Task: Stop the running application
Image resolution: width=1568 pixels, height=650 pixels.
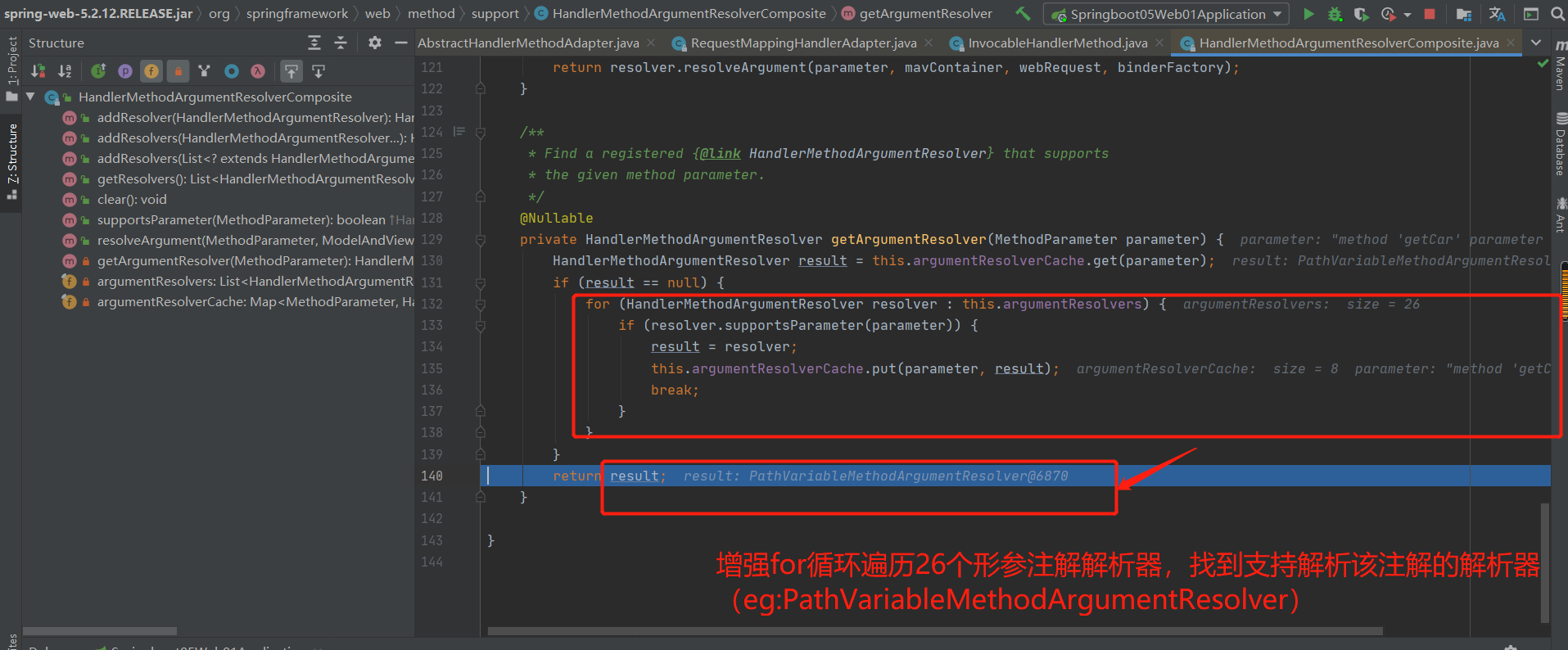Action: [x=1430, y=14]
